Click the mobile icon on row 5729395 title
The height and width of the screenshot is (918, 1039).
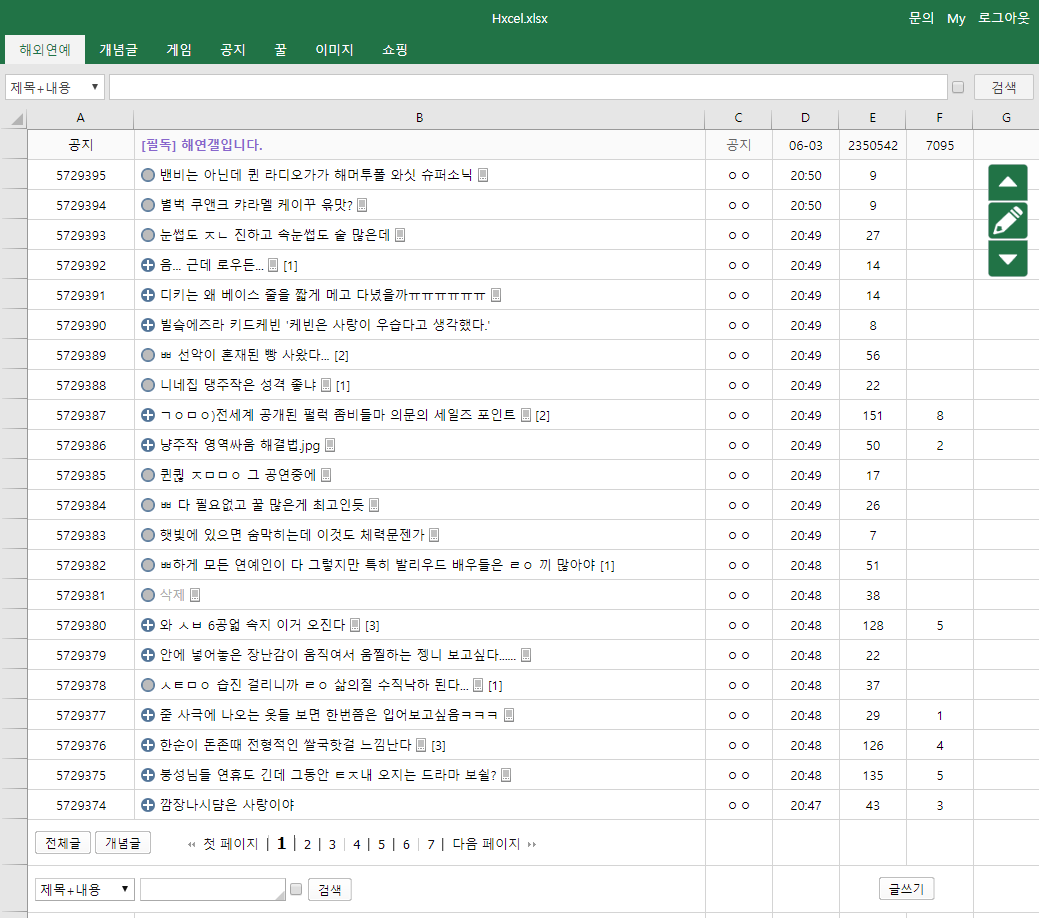(x=483, y=175)
